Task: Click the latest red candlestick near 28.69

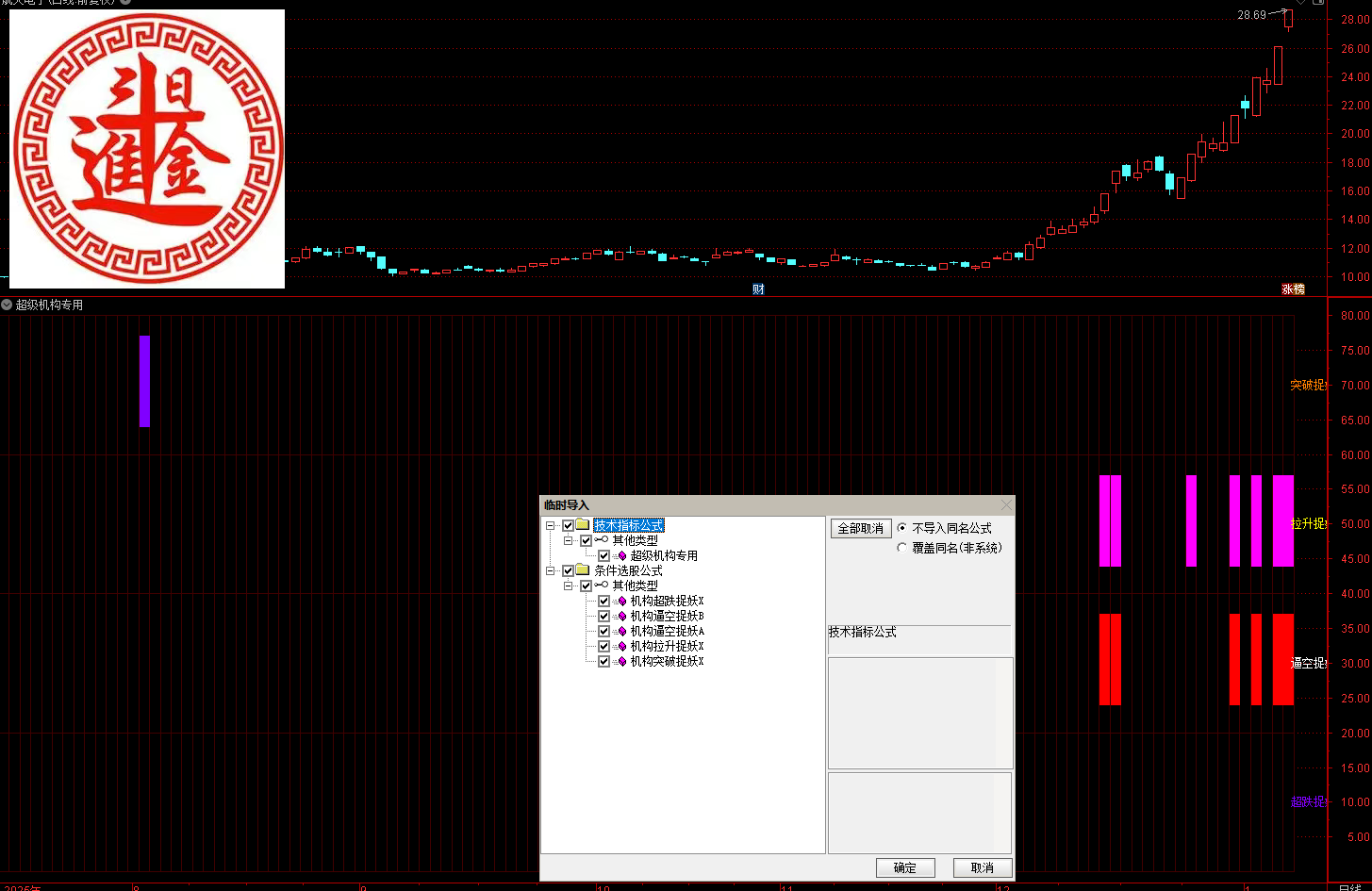Action: [x=1289, y=20]
